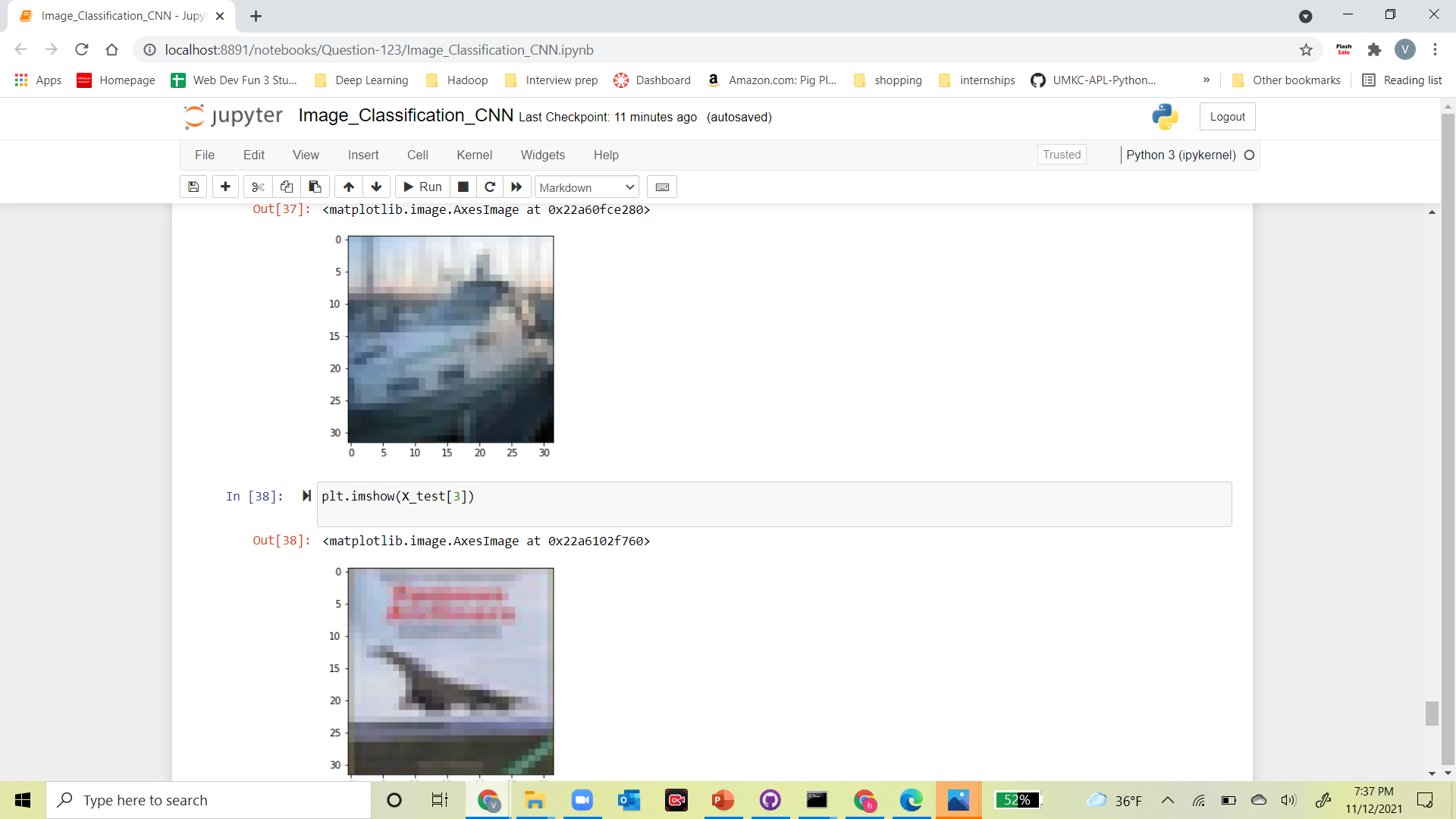Image resolution: width=1456 pixels, height=819 pixels.
Task: Click the Logout button
Action: pos(1227,117)
